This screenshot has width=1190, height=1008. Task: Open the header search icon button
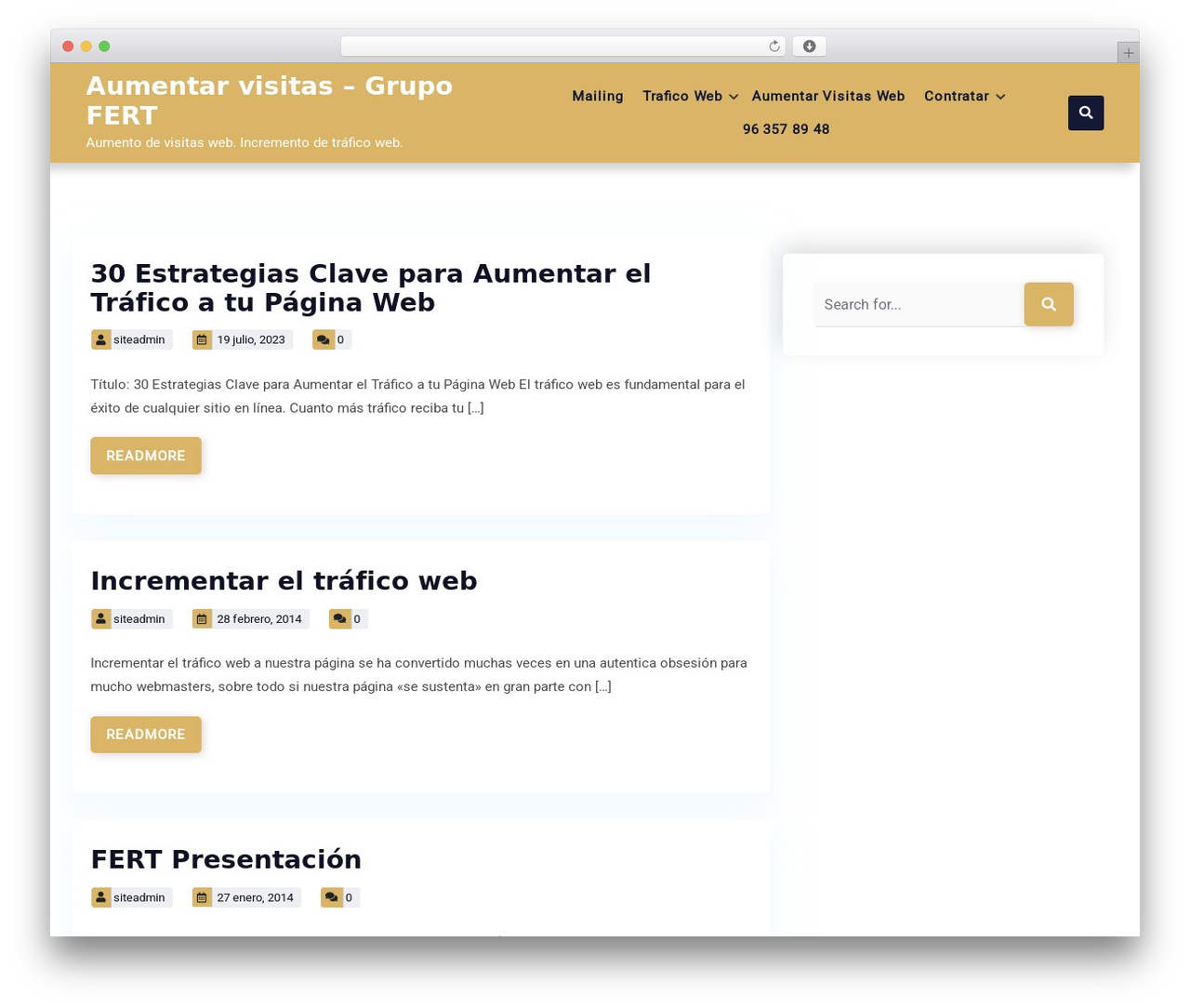[1086, 113]
